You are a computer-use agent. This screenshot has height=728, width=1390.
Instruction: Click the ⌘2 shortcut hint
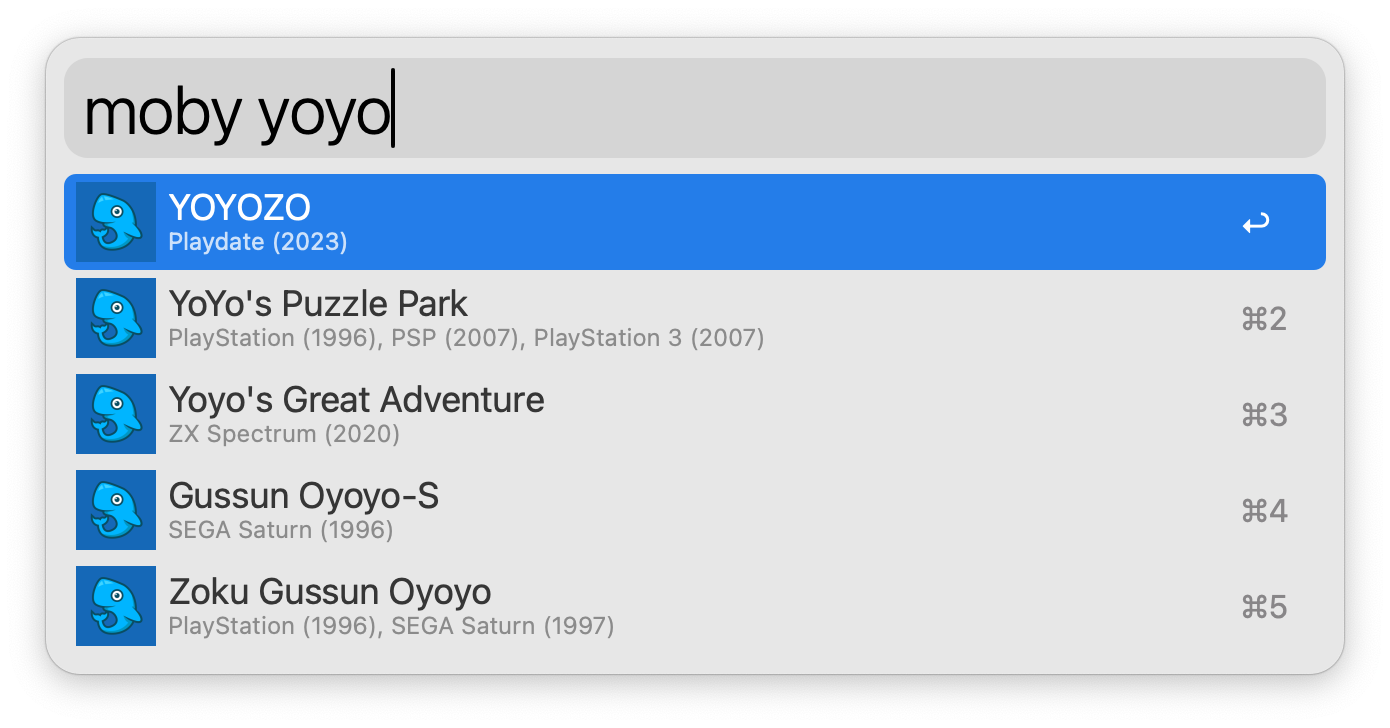tap(1263, 319)
